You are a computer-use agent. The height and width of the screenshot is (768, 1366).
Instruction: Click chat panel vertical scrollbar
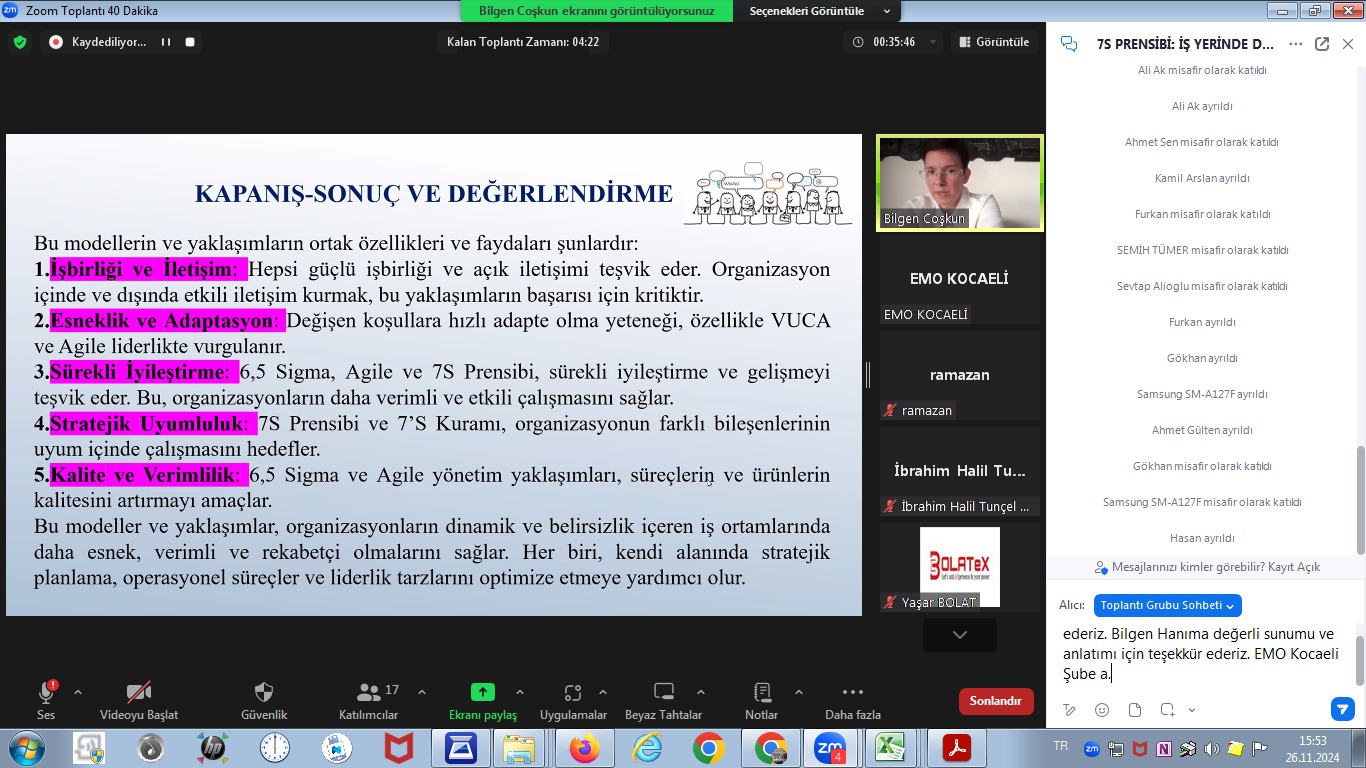[x=1360, y=499]
